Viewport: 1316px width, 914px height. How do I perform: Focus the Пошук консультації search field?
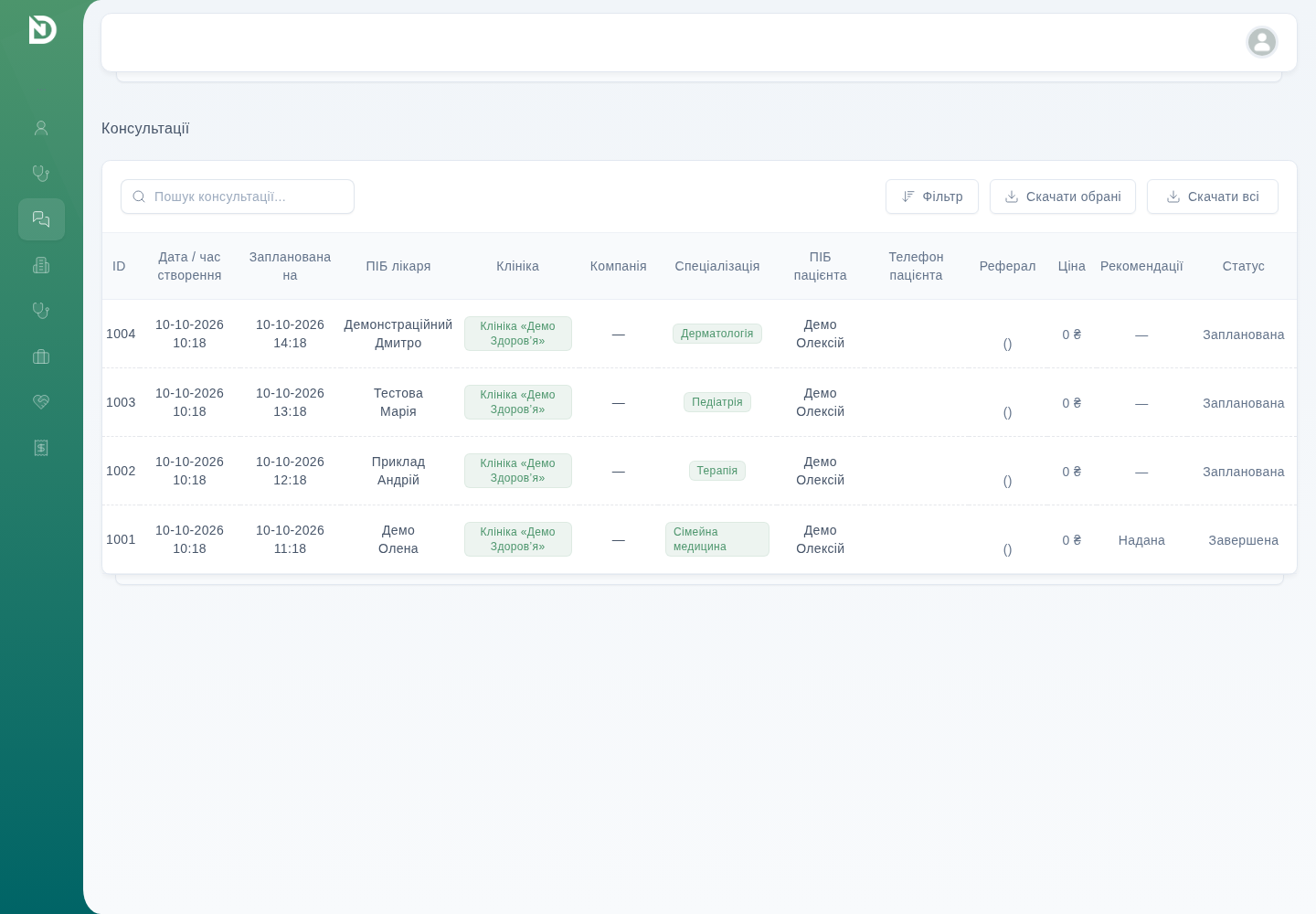pyautogui.click(x=238, y=197)
